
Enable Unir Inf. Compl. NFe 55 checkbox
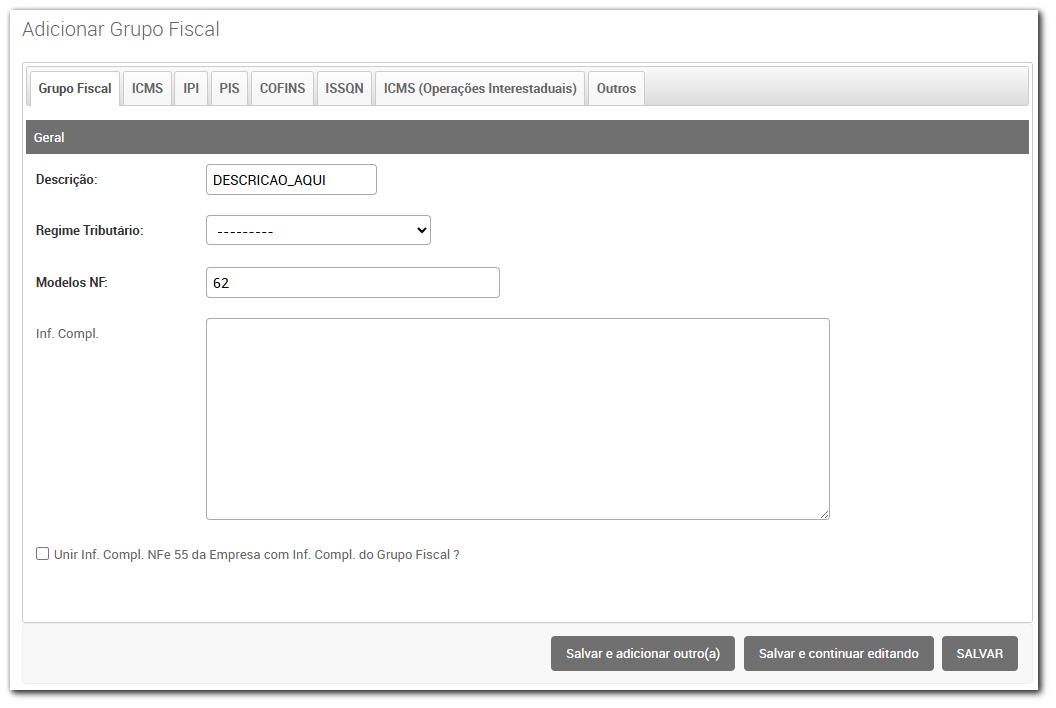(43, 553)
